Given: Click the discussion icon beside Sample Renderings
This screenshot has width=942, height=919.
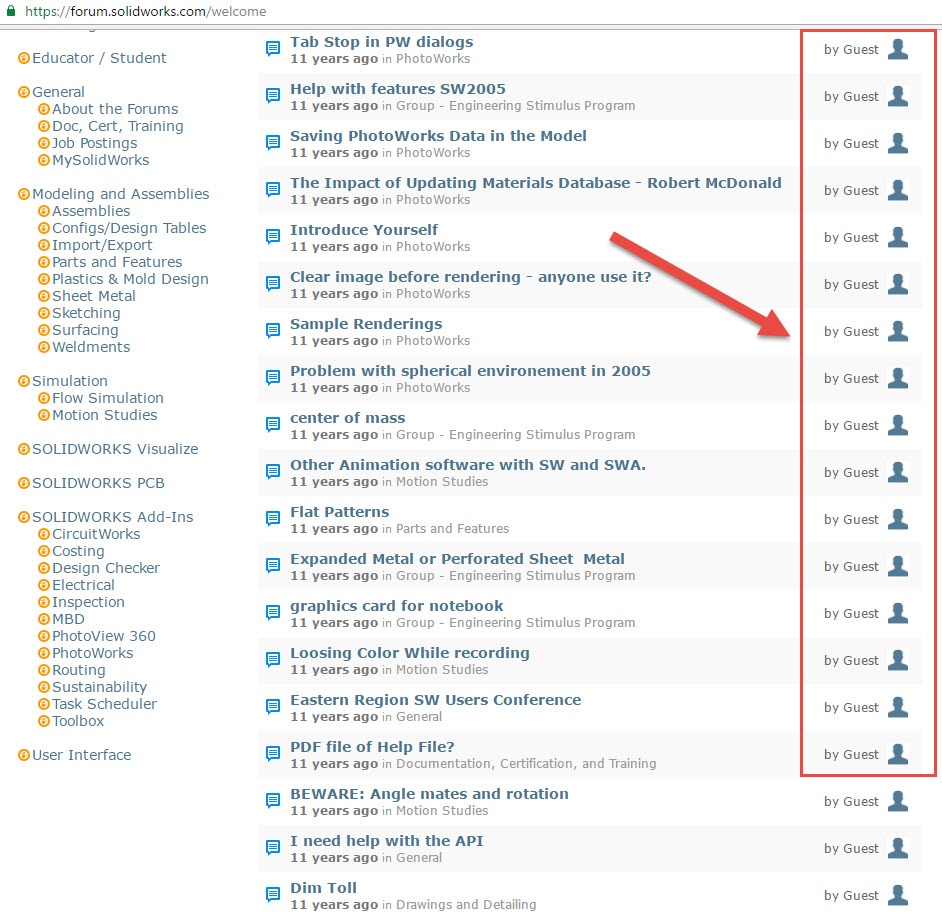Looking at the screenshot, I should (273, 330).
